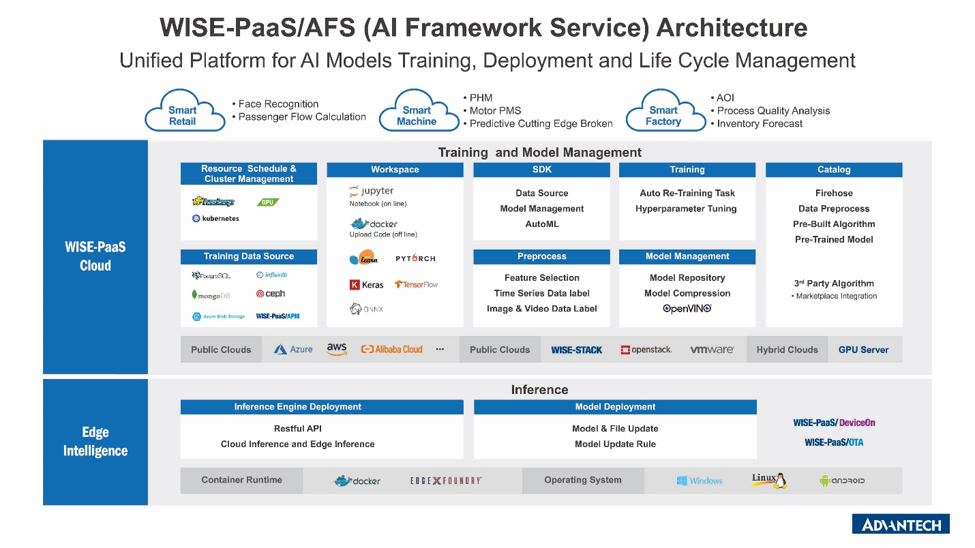
Task: Click the Edge Intelligence side panel
Action: [95, 442]
